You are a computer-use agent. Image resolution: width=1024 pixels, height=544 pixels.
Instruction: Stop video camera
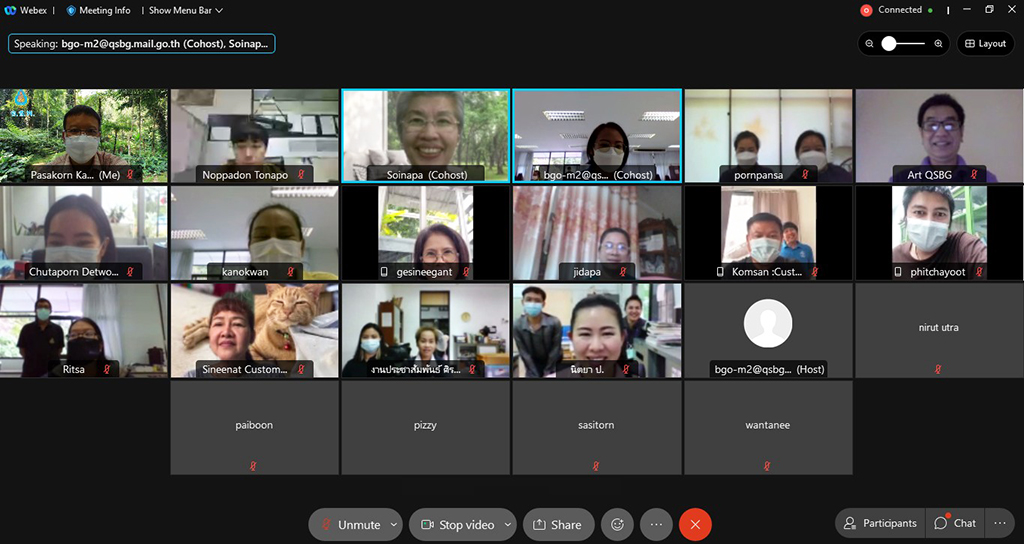click(457, 524)
